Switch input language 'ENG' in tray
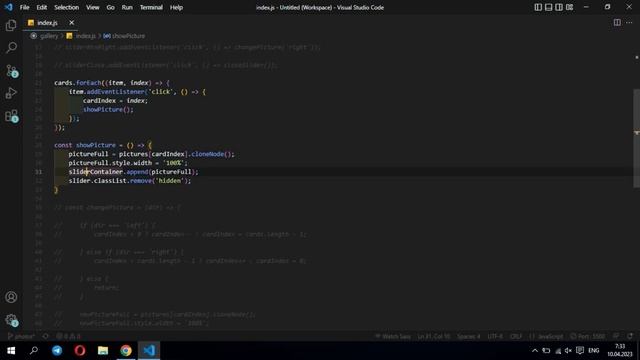640x360 pixels. coord(593,351)
